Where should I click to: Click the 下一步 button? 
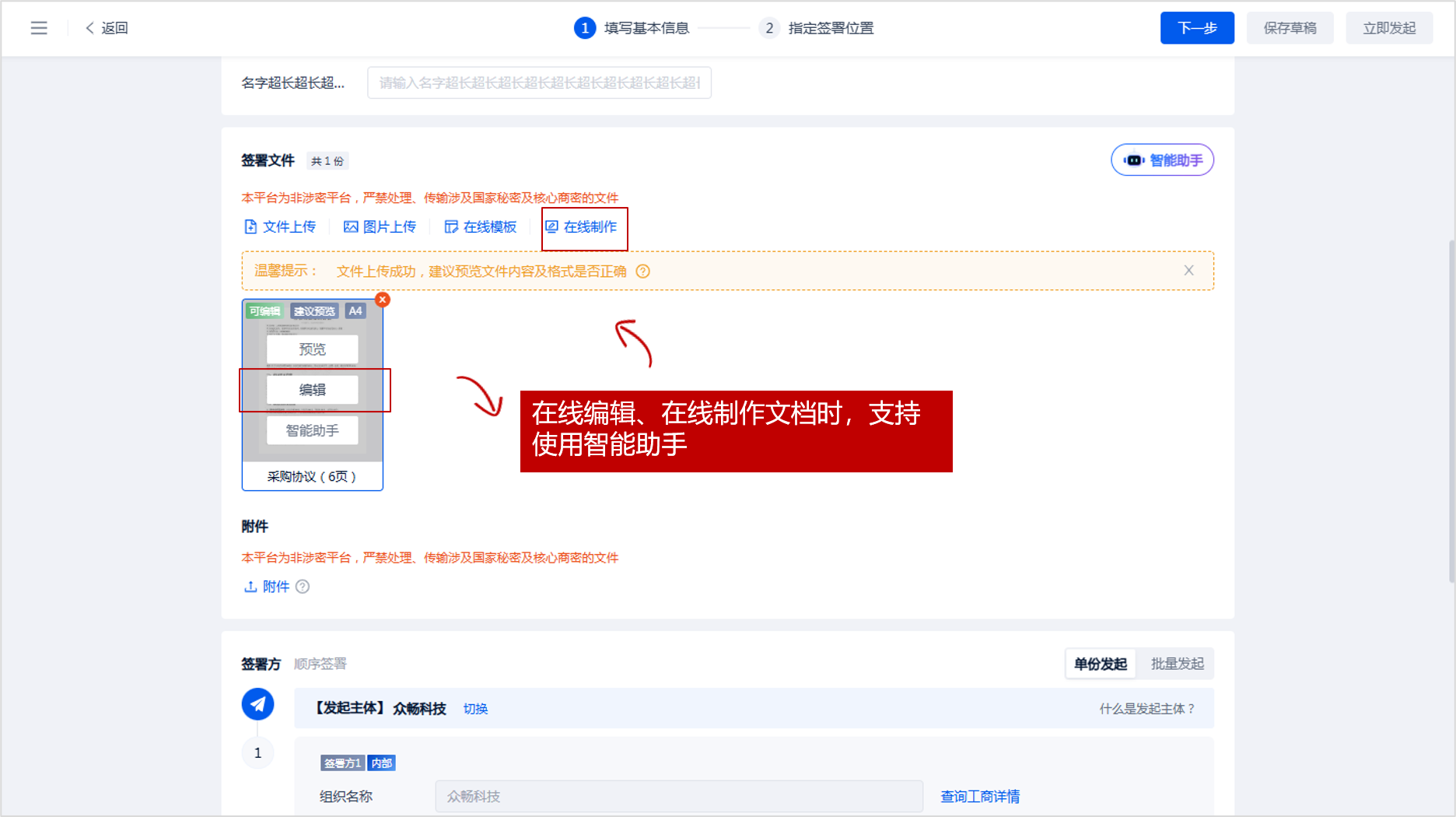(1196, 28)
